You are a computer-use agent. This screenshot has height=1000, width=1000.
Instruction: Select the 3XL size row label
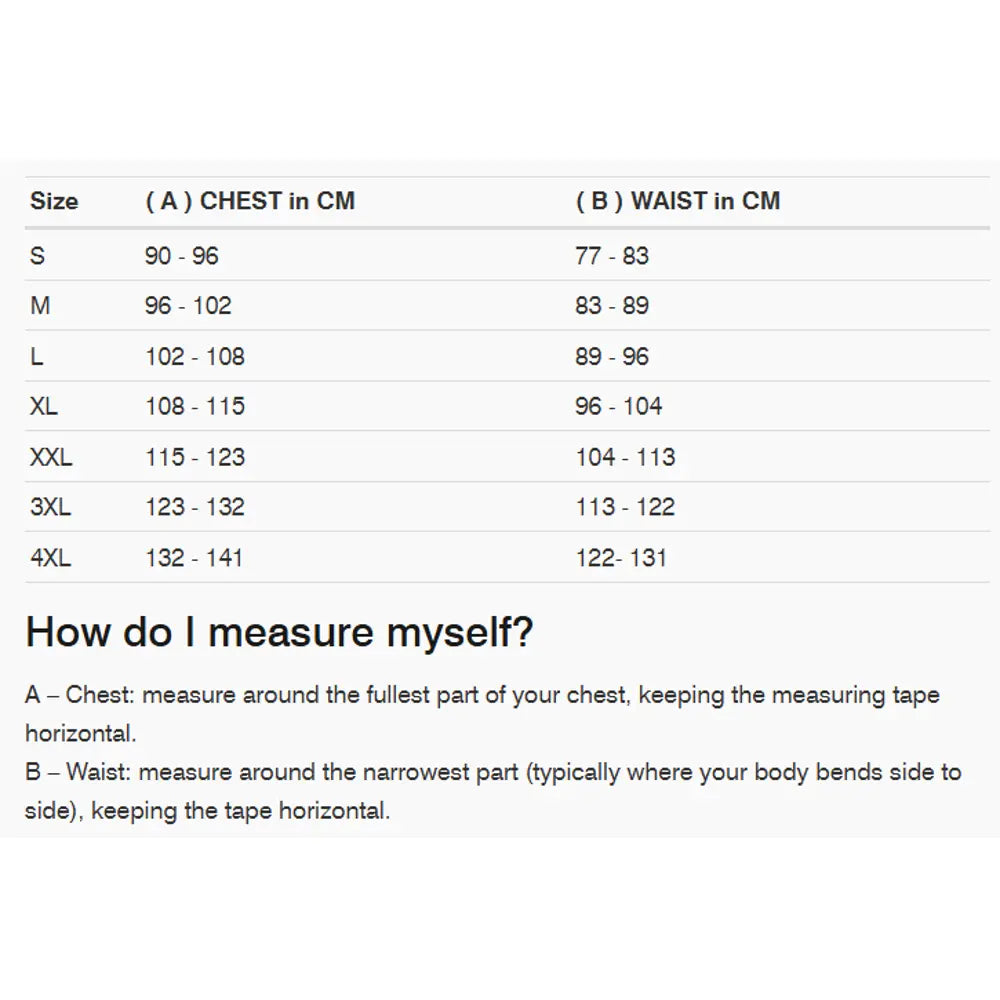pos(51,508)
